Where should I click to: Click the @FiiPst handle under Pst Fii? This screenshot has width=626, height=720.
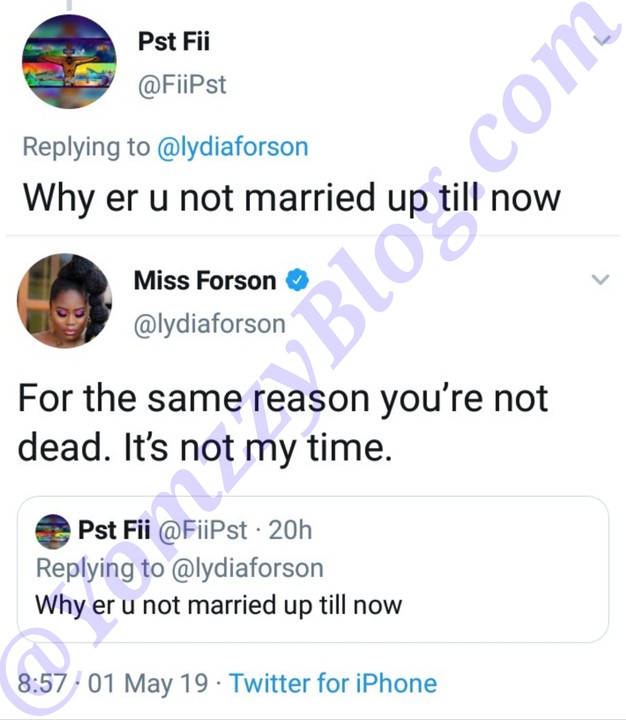[x=182, y=84]
